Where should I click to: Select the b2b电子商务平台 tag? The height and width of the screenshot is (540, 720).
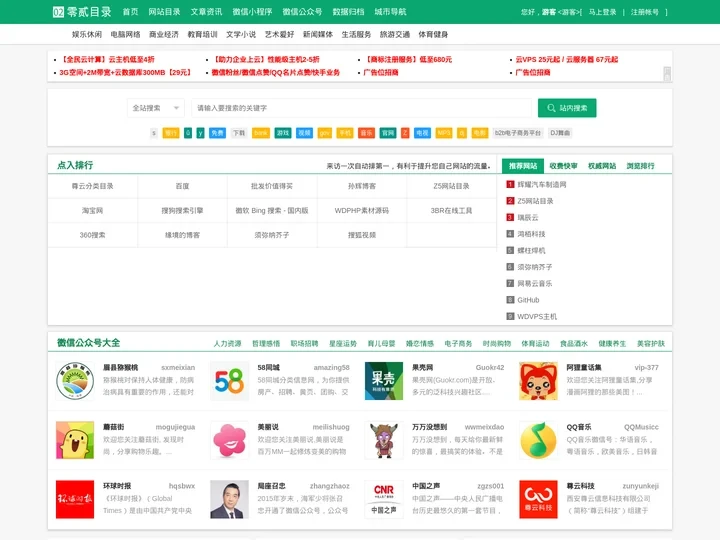pos(518,133)
